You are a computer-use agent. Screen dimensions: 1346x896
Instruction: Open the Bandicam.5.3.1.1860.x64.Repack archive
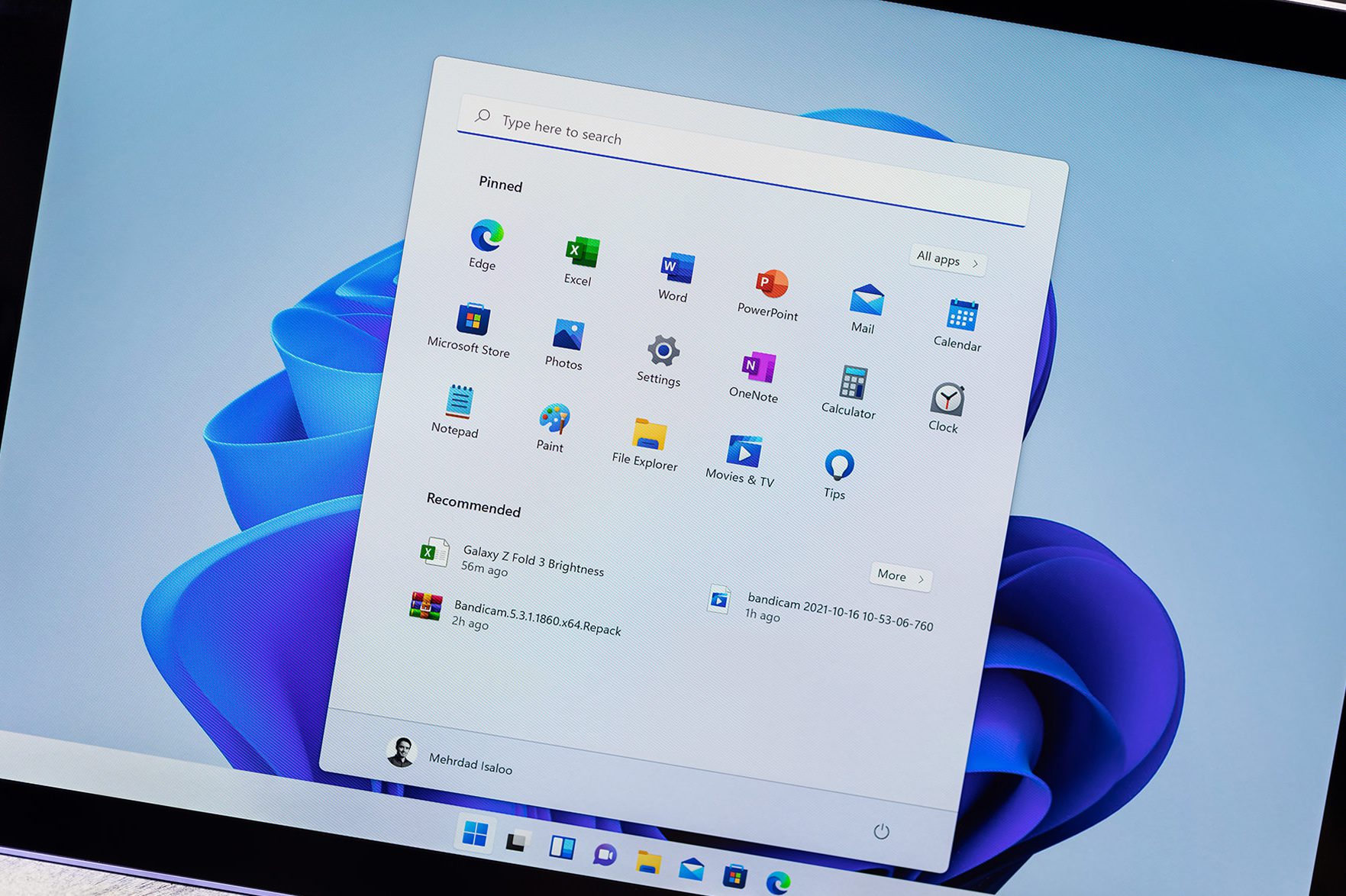[x=515, y=615]
